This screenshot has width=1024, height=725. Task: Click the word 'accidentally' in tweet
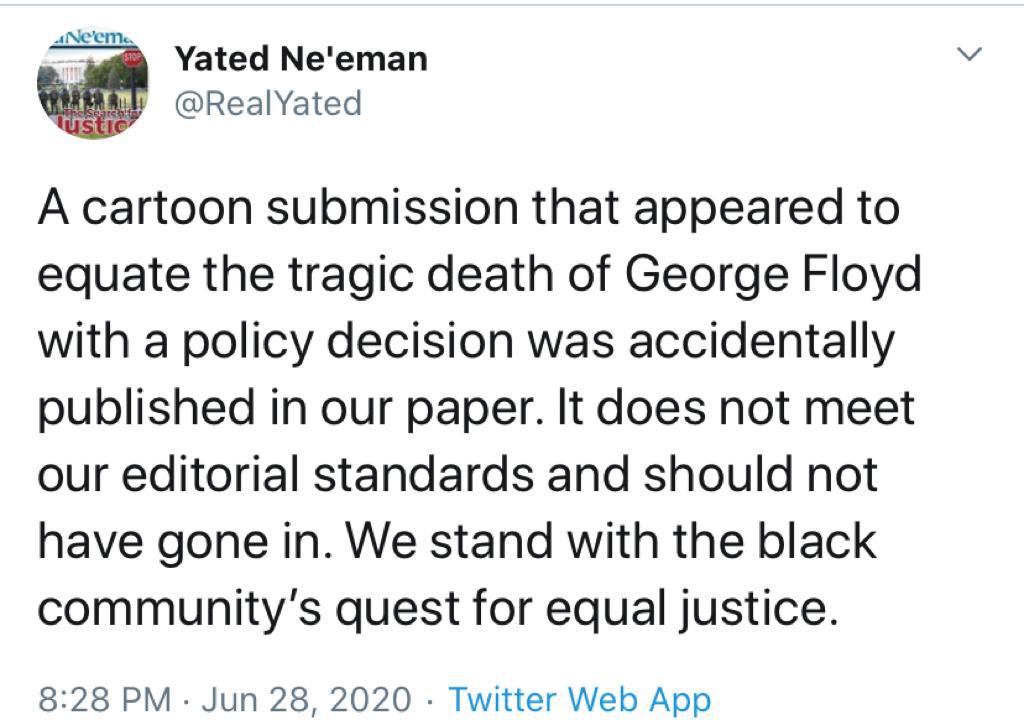[760, 341]
